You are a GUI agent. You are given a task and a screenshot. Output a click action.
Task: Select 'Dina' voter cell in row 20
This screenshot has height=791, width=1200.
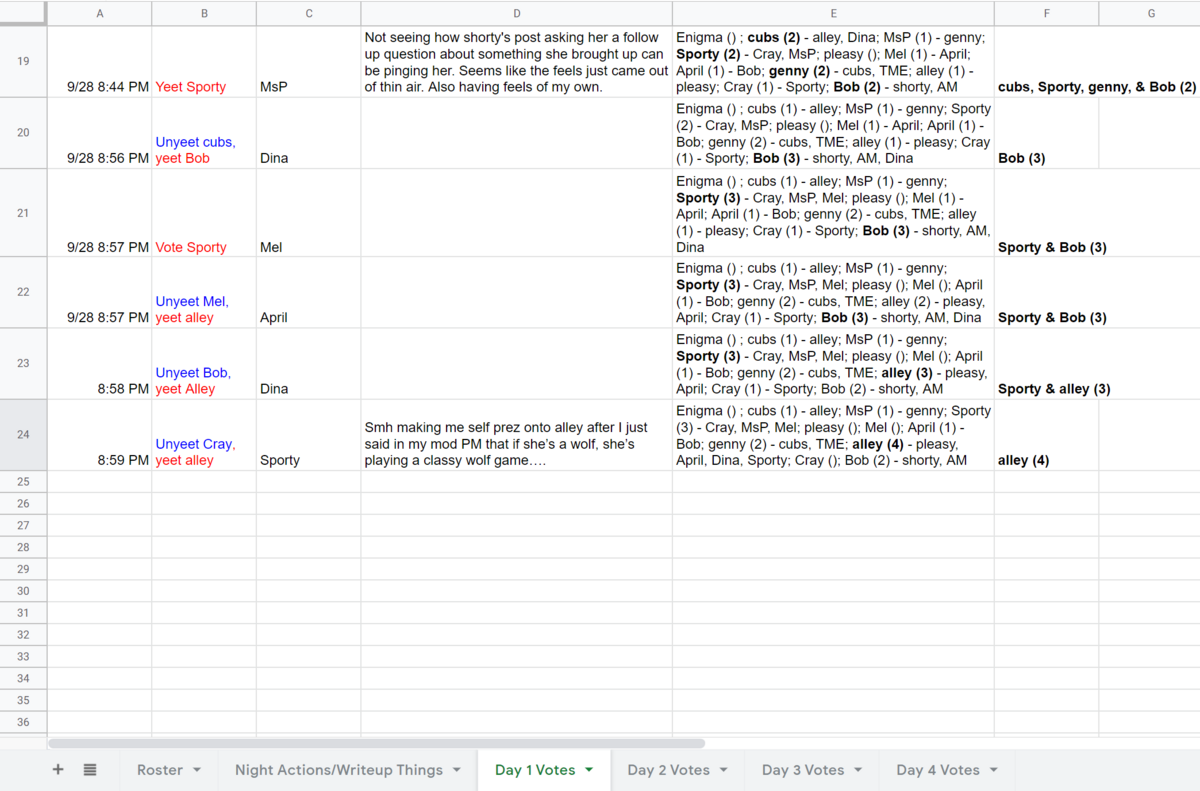click(x=309, y=133)
